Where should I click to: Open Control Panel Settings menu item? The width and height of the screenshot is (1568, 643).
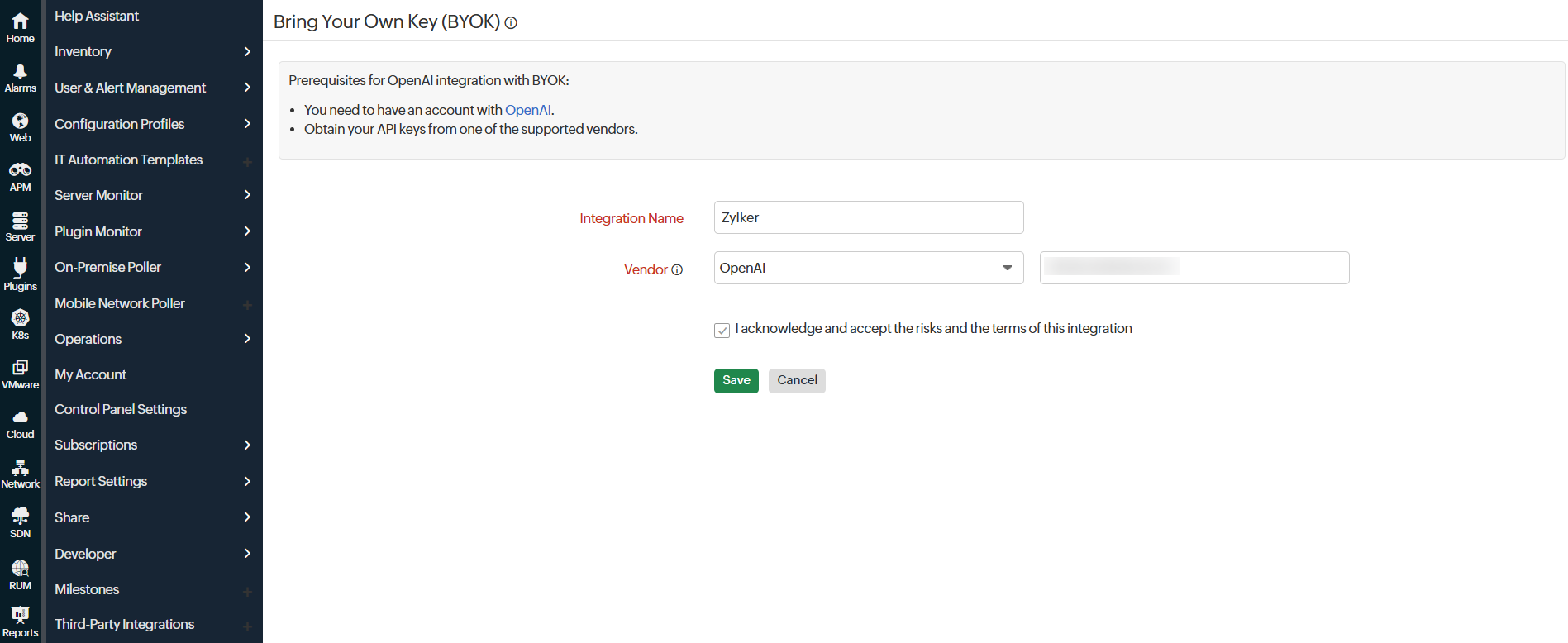point(121,409)
